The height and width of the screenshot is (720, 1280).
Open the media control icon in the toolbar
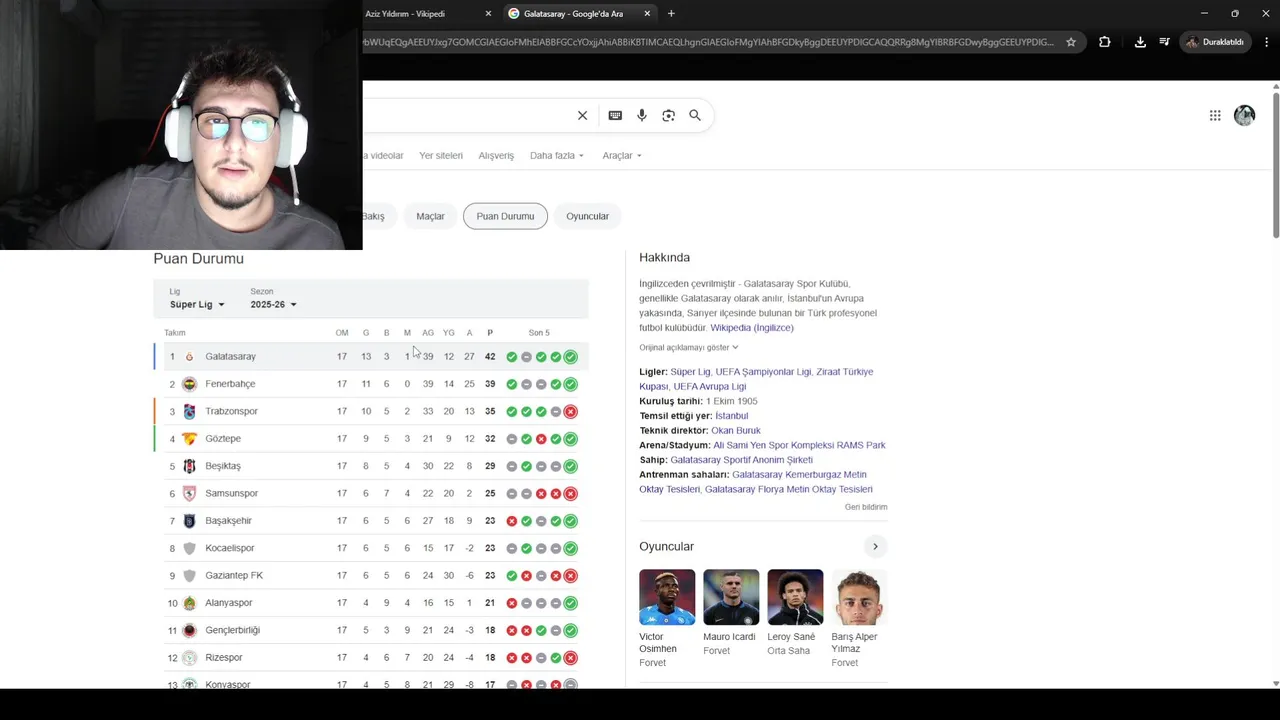pos(1165,42)
